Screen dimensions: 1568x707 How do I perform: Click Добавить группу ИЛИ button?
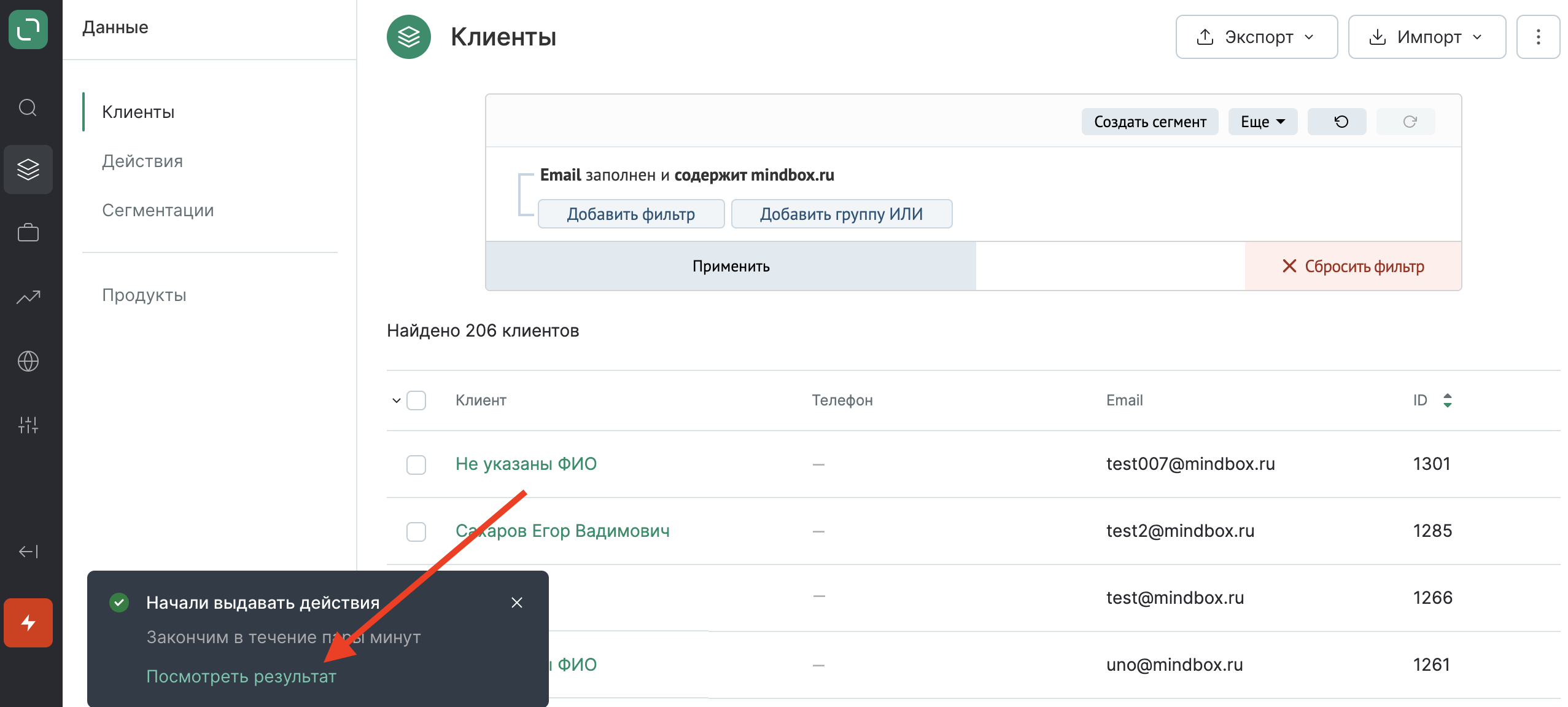tap(842, 214)
